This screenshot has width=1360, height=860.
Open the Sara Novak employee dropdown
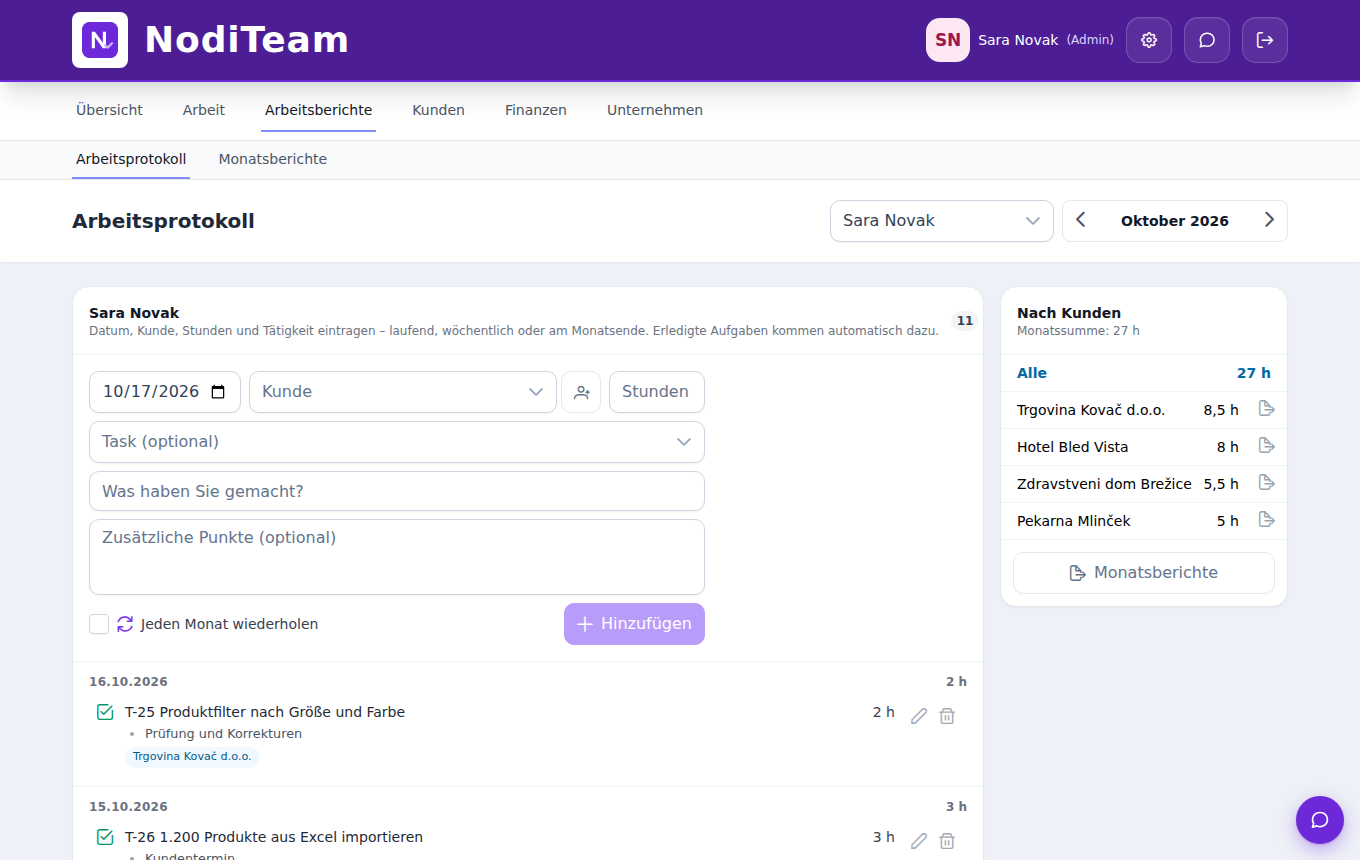tap(942, 221)
